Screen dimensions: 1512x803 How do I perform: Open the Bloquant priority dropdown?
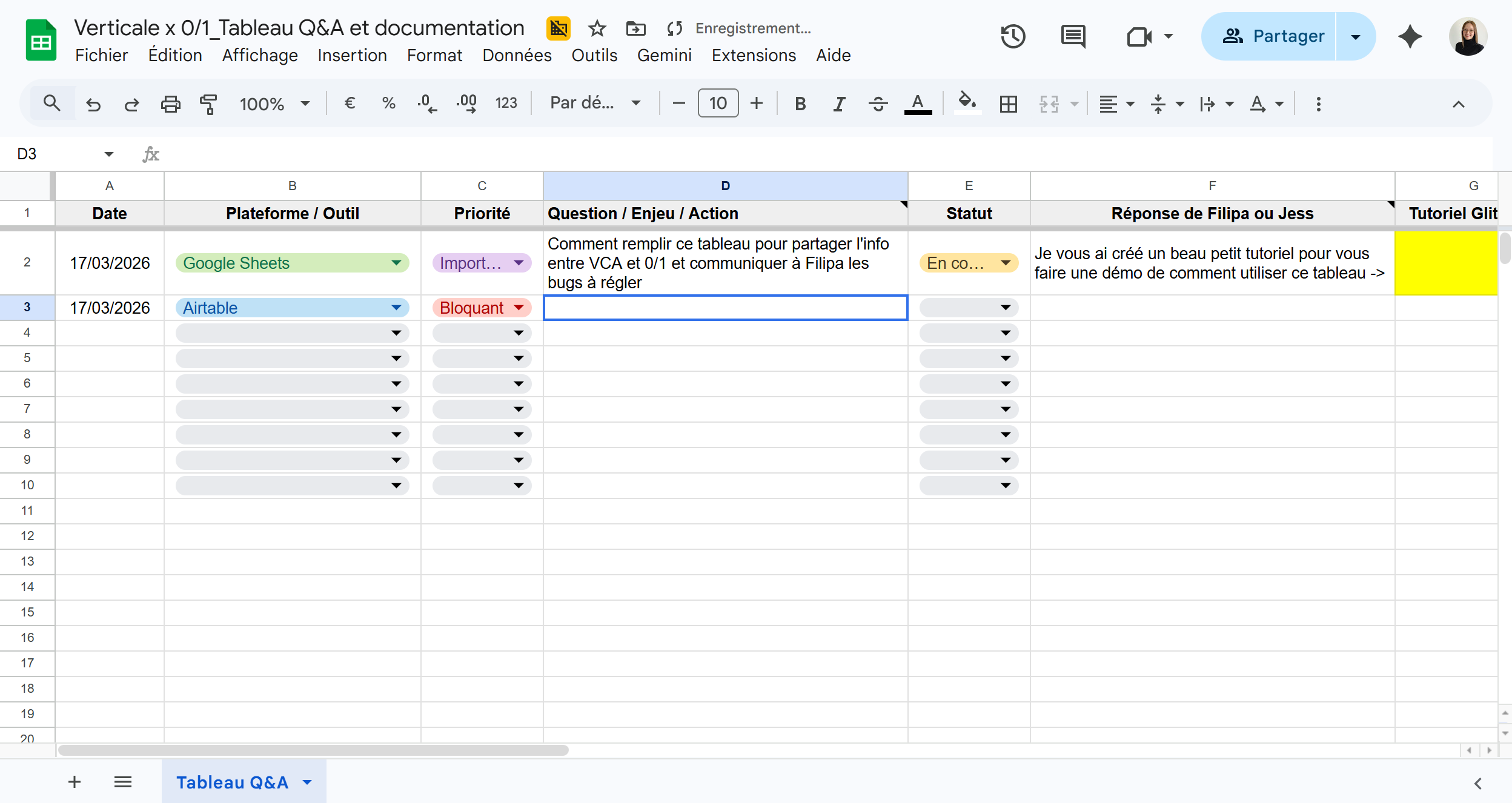[519, 308]
